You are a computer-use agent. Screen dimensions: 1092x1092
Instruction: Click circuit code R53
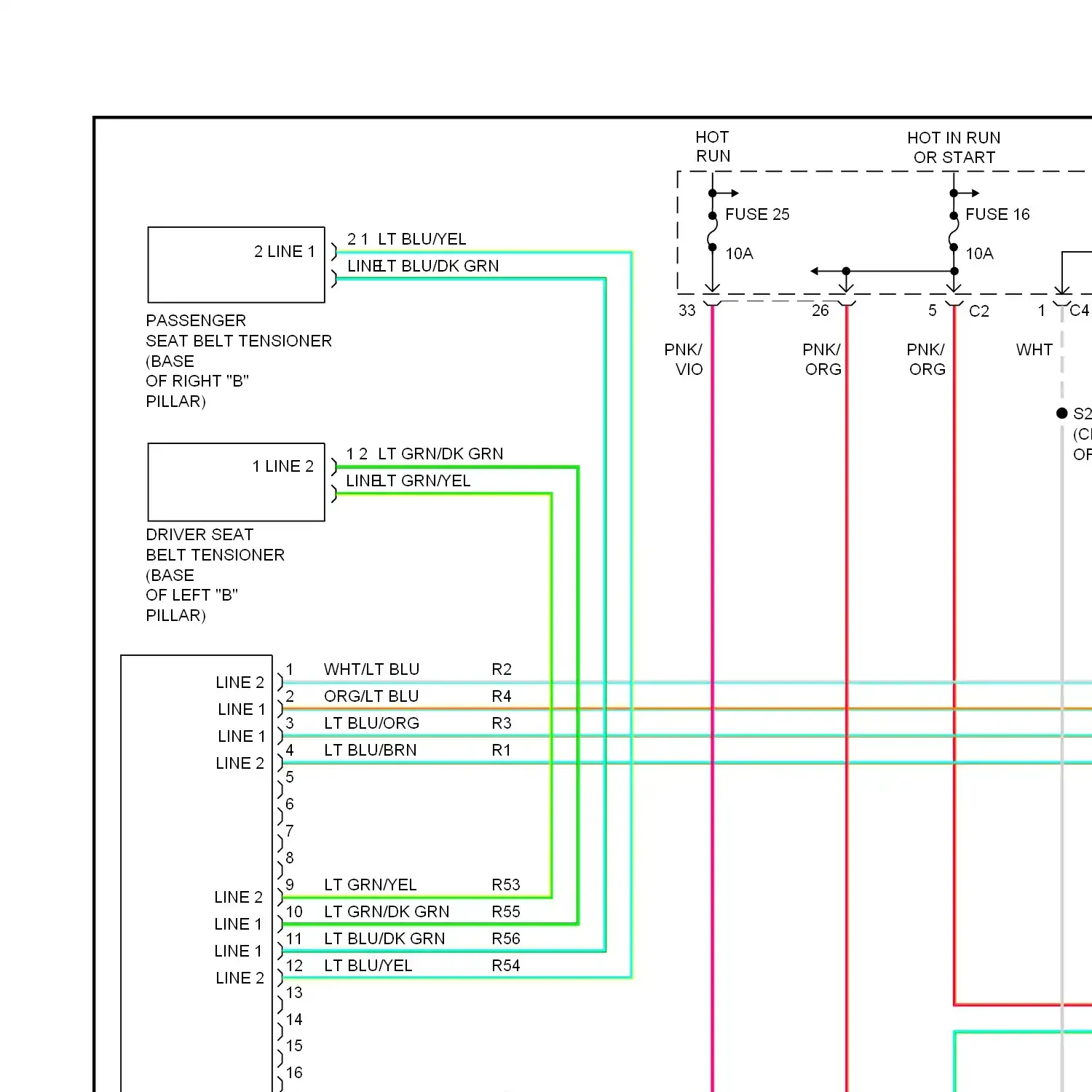coord(506,885)
